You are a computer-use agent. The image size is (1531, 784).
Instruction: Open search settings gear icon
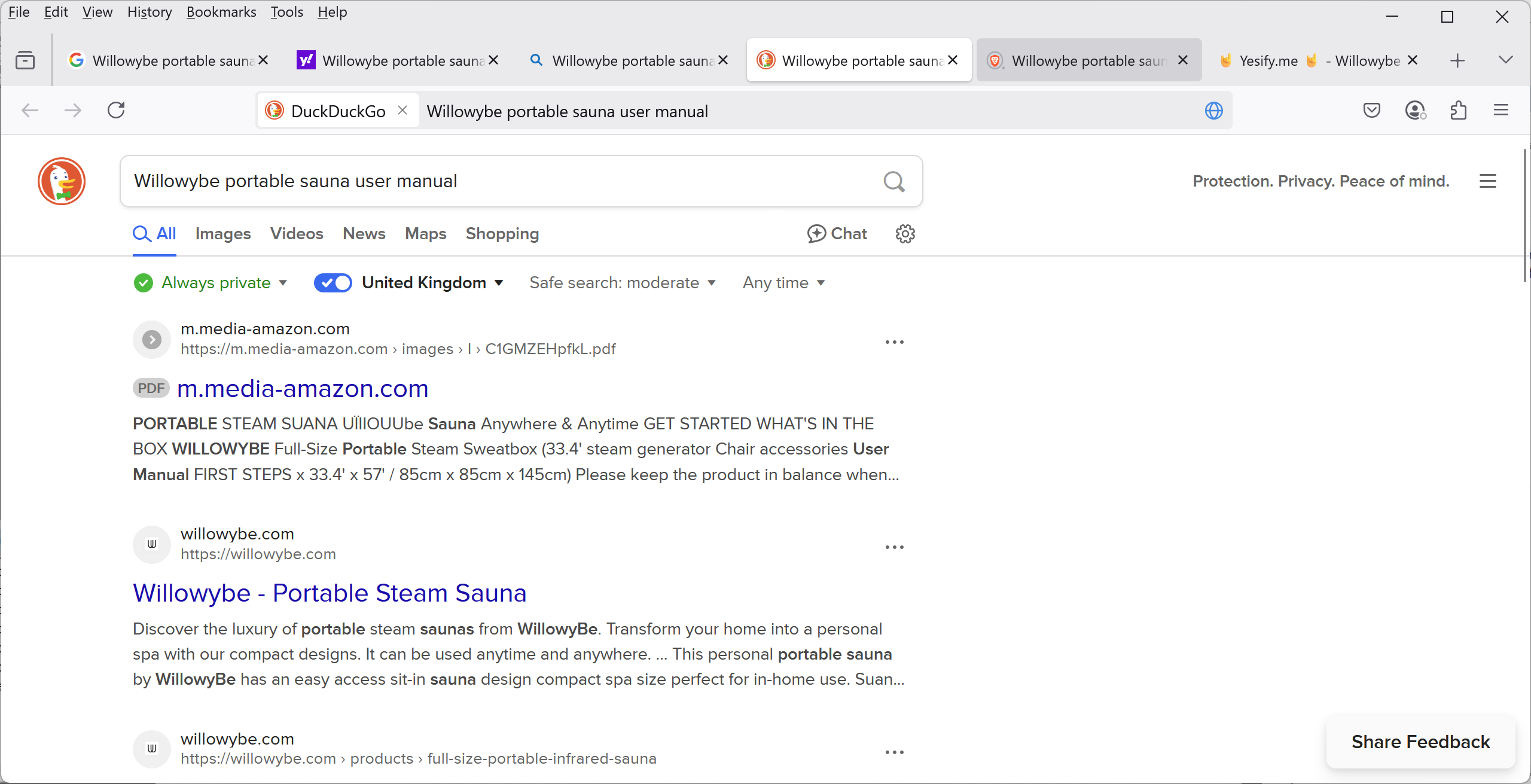(x=905, y=234)
